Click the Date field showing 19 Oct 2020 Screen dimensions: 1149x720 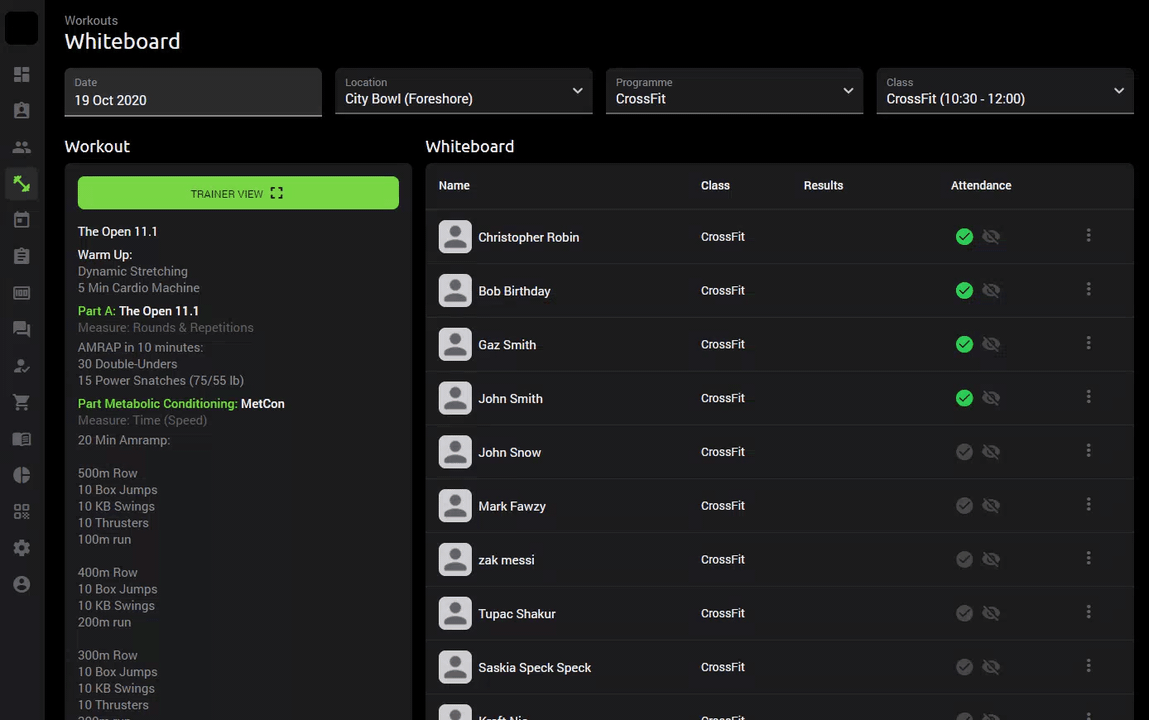click(193, 92)
